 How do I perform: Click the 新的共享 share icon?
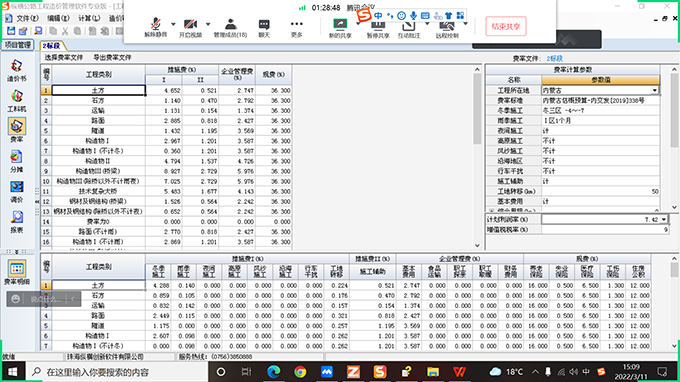[340, 24]
